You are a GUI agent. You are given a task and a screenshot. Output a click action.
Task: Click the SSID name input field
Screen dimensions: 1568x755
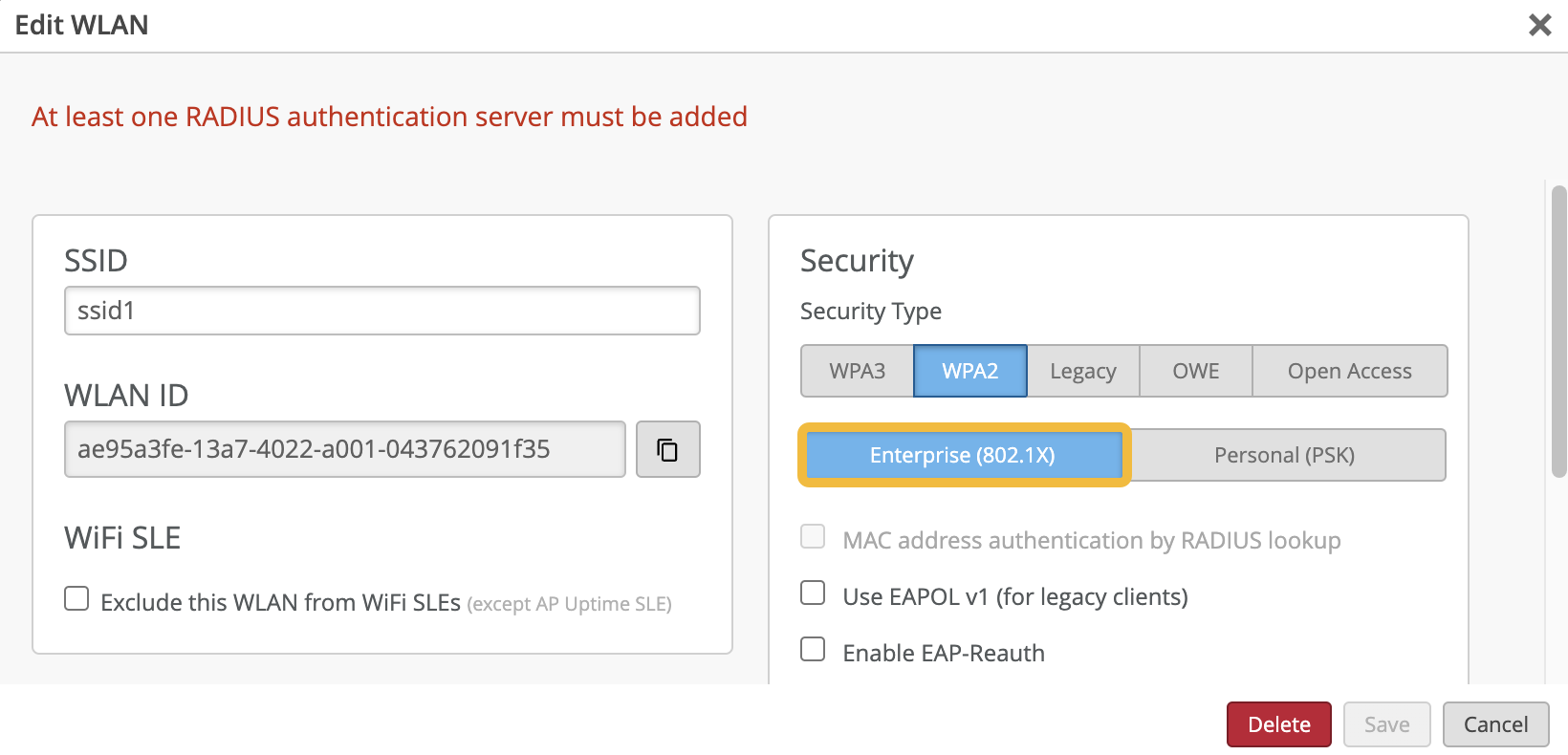tap(381, 311)
